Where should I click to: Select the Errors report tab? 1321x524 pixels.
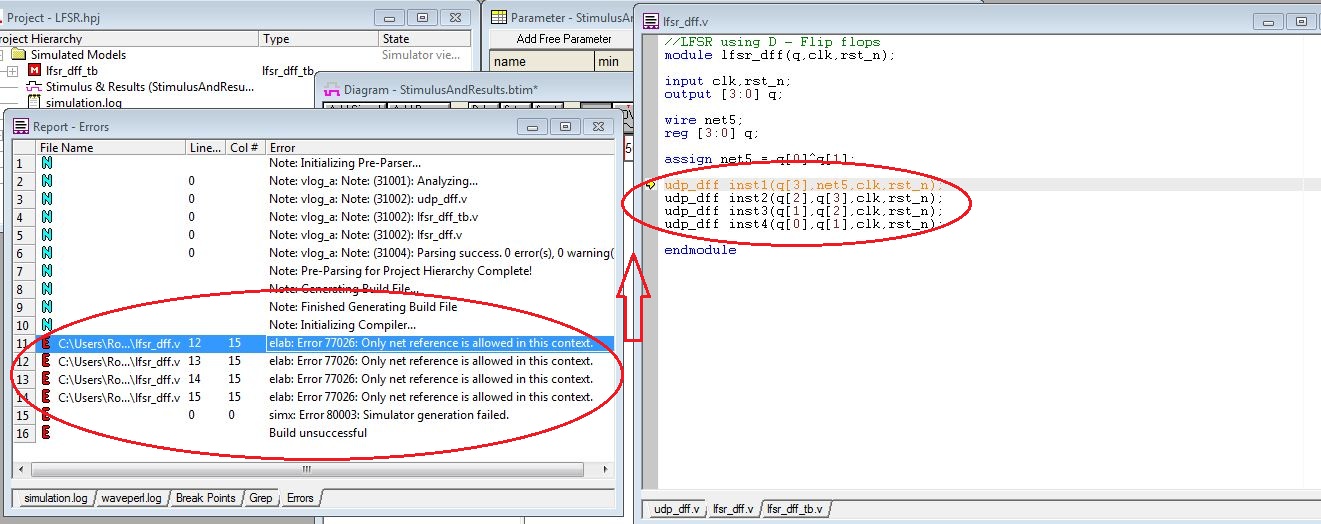click(x=300, y=498)
